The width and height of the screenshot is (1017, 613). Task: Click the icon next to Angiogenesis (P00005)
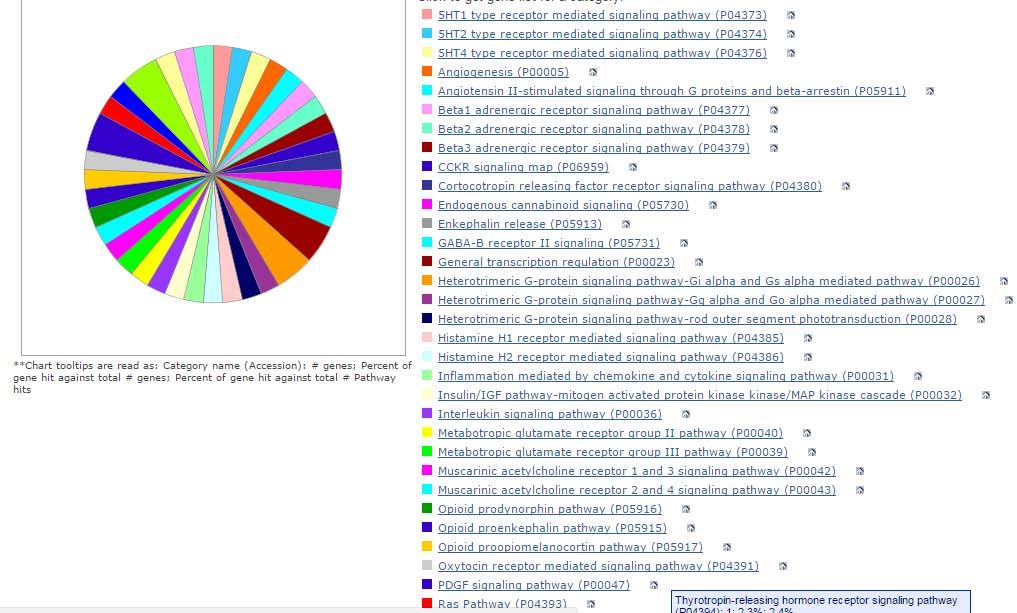pyautogui.click(x=593, y=72)
